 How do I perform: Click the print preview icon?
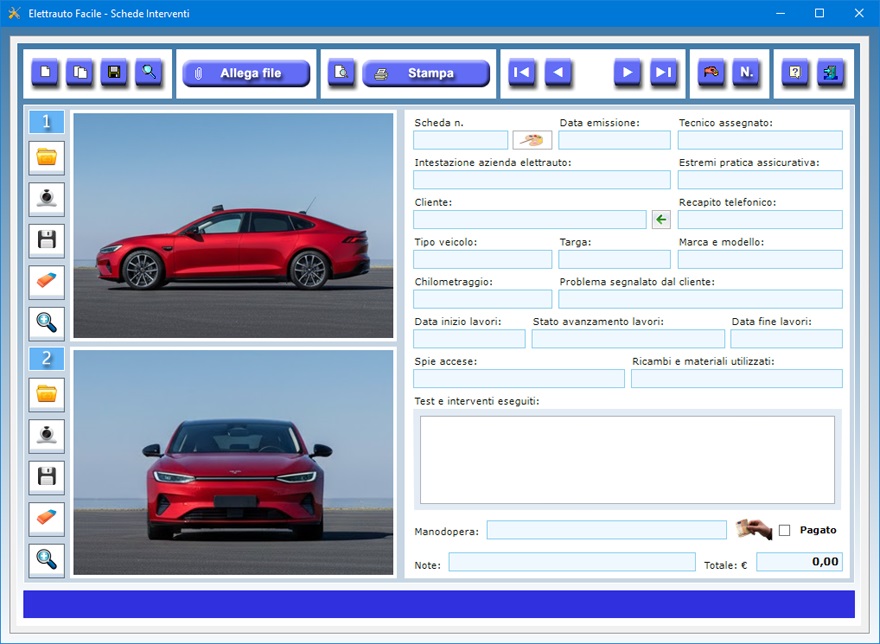[342, 73]
